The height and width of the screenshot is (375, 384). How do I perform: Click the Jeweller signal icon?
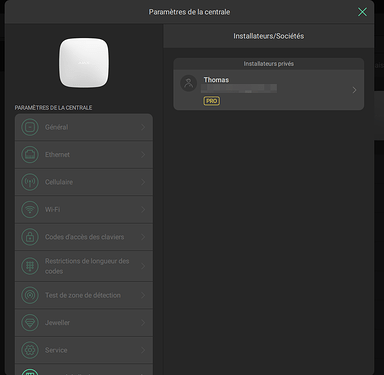pos(30,323)
